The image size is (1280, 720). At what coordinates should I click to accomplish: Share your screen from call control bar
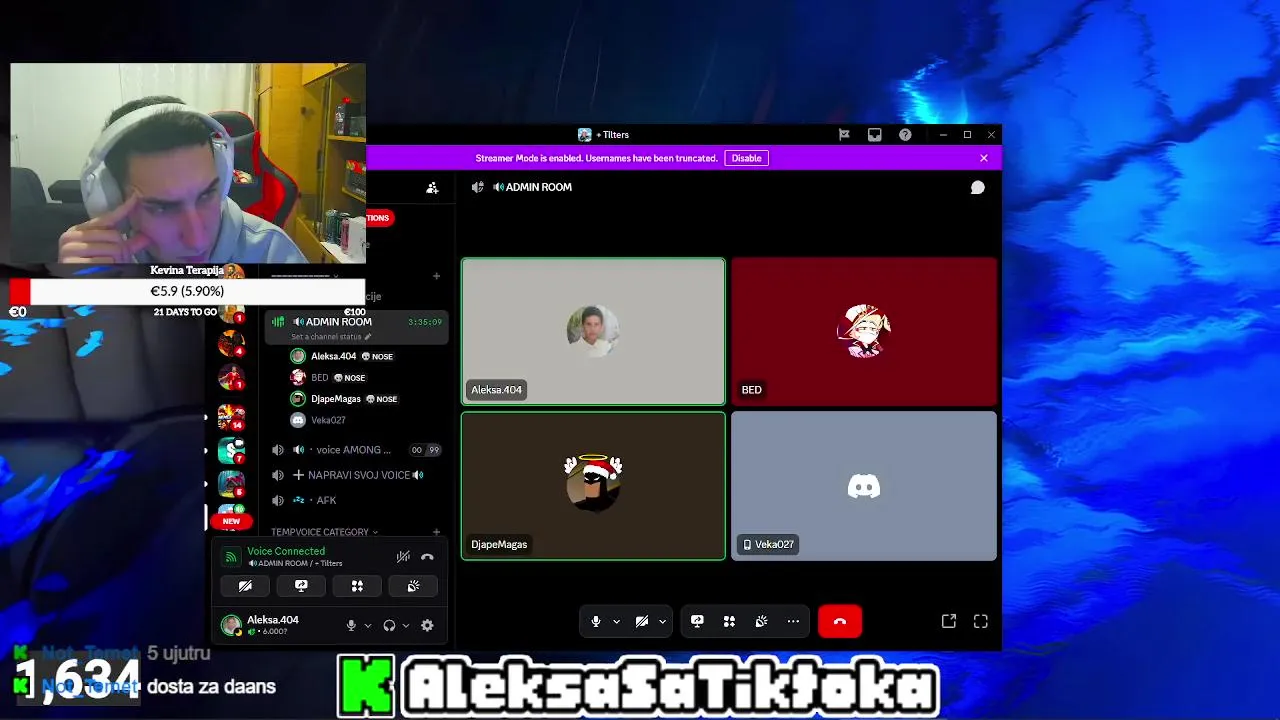point(697,621)
